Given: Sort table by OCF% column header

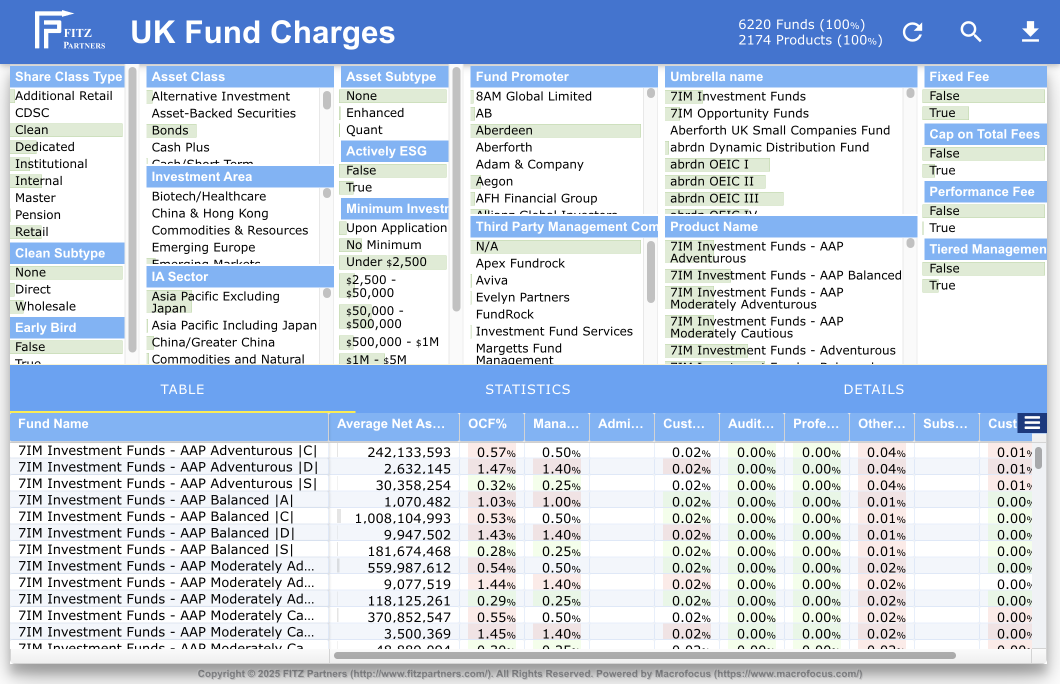Looking at the screenshot, I should coord(487,424).
